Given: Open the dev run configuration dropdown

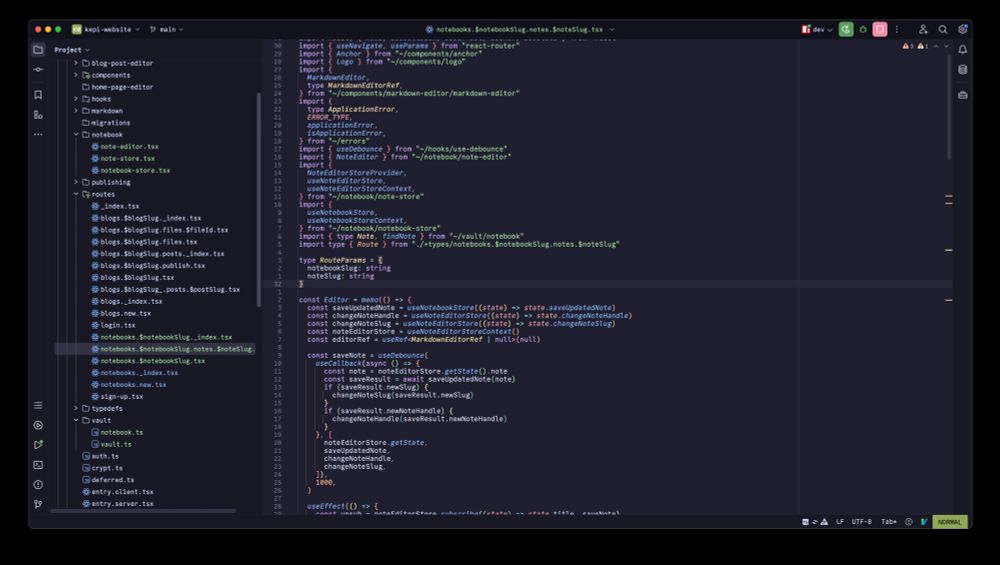Looking at the screenshot, I should 817,29.
